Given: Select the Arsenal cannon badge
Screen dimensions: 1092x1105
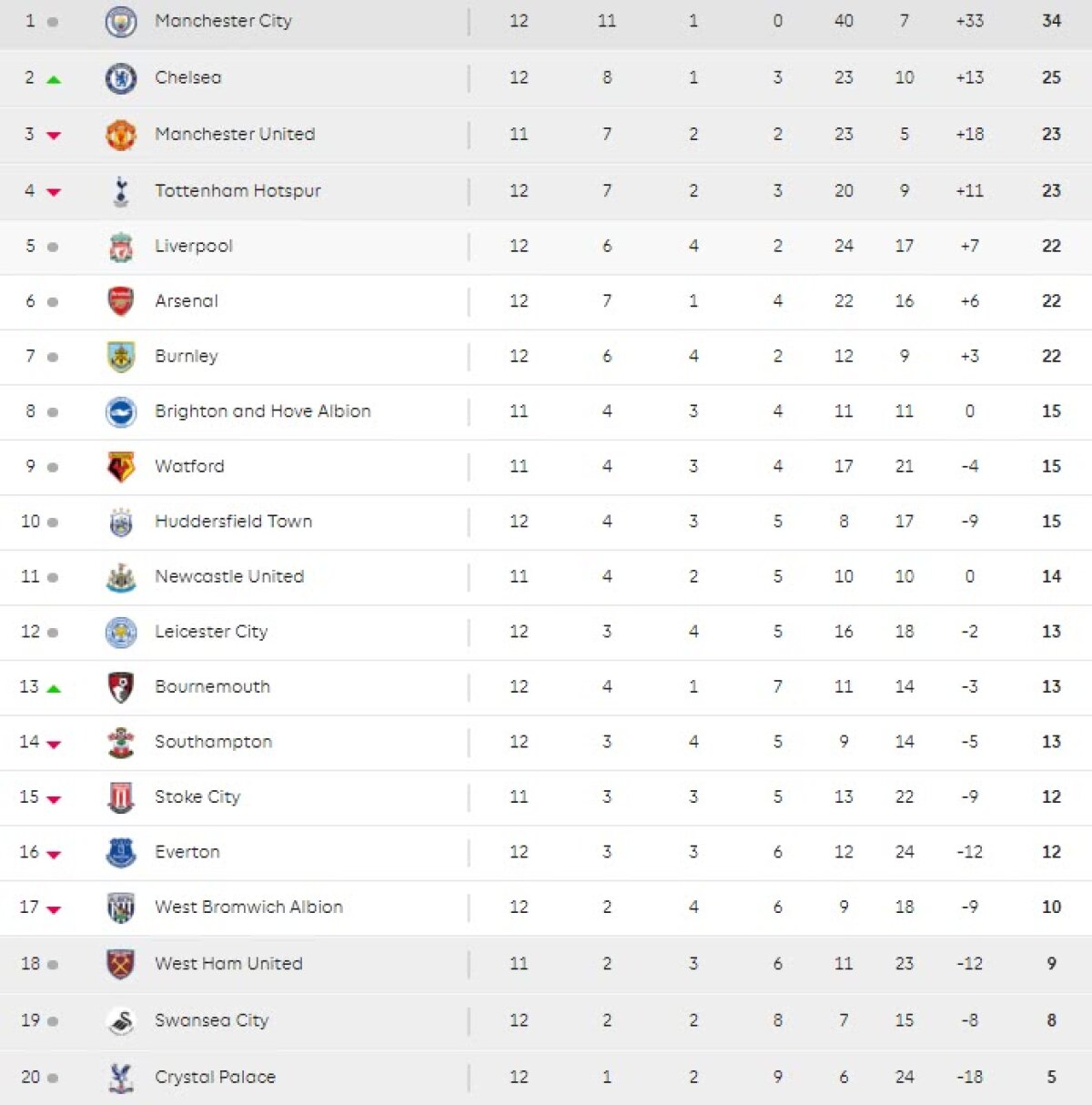Looking at the screenshot, I should pos(121,301).
